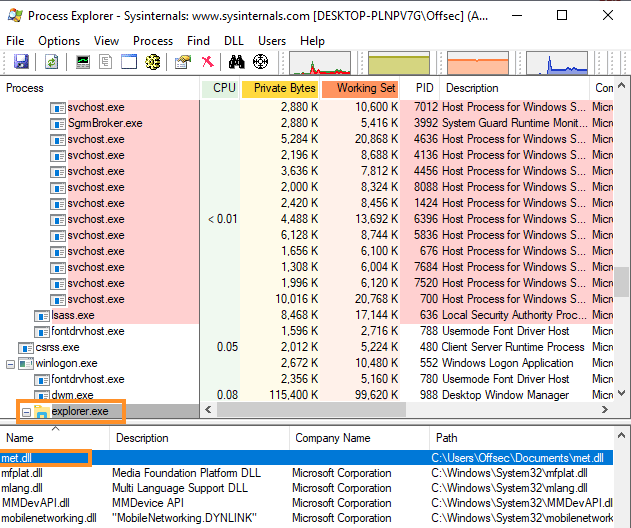
Task: Click the Find Window's Process crosshair icon
Action: pyautogui.click(x=260, y=62)
